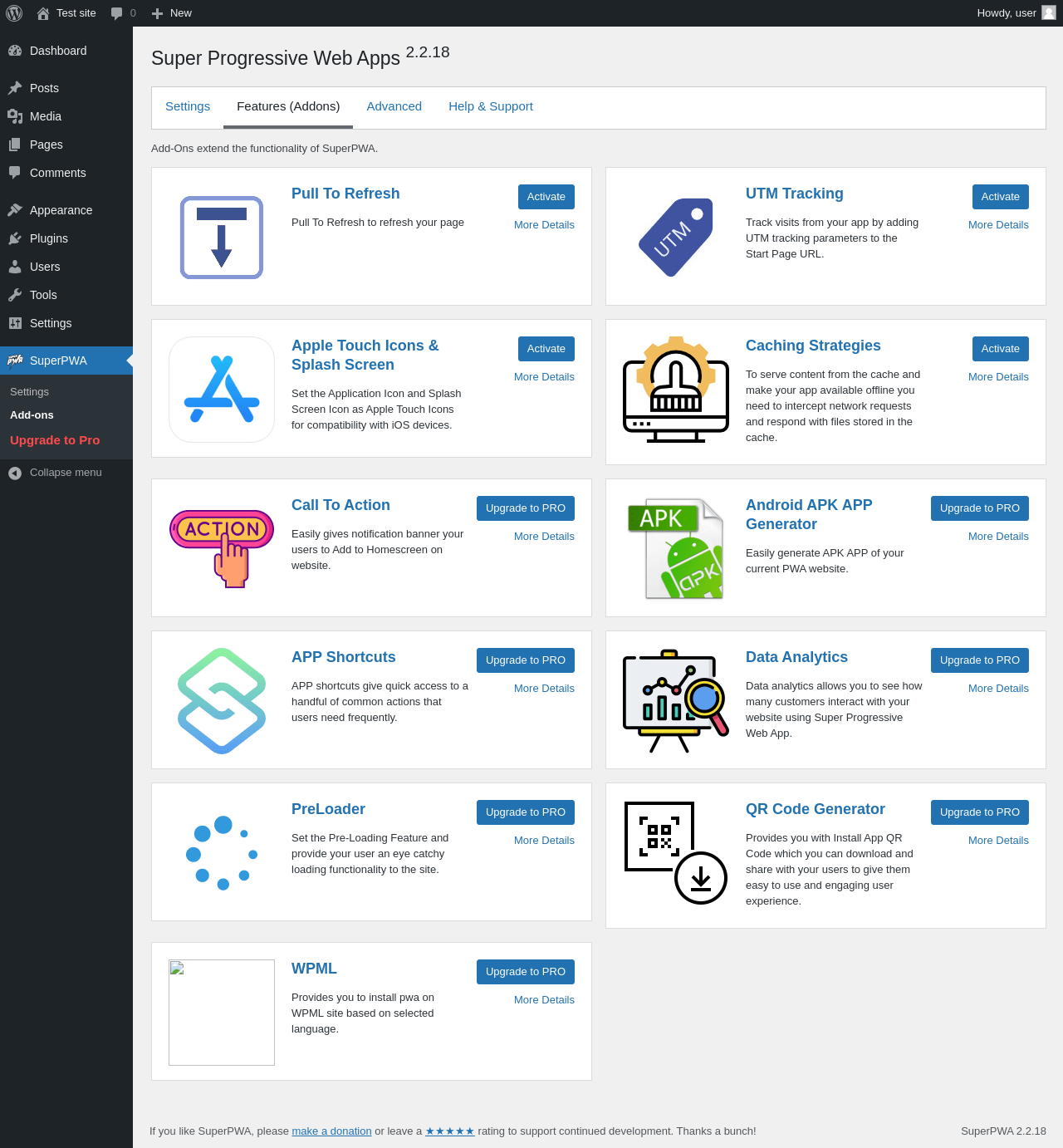Click the Data Analytics chart icon
Image resolution: width=1063 pixels, height=1148 pixels.
tap(676, 700)
